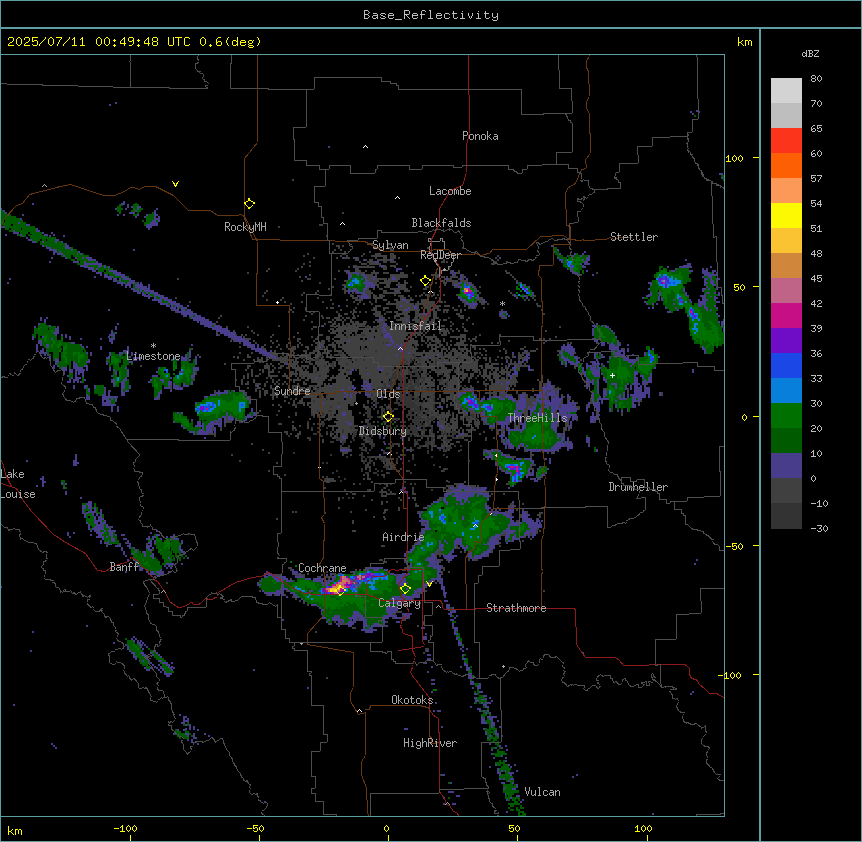Click the Blackfalds map label

pos(441,223)
